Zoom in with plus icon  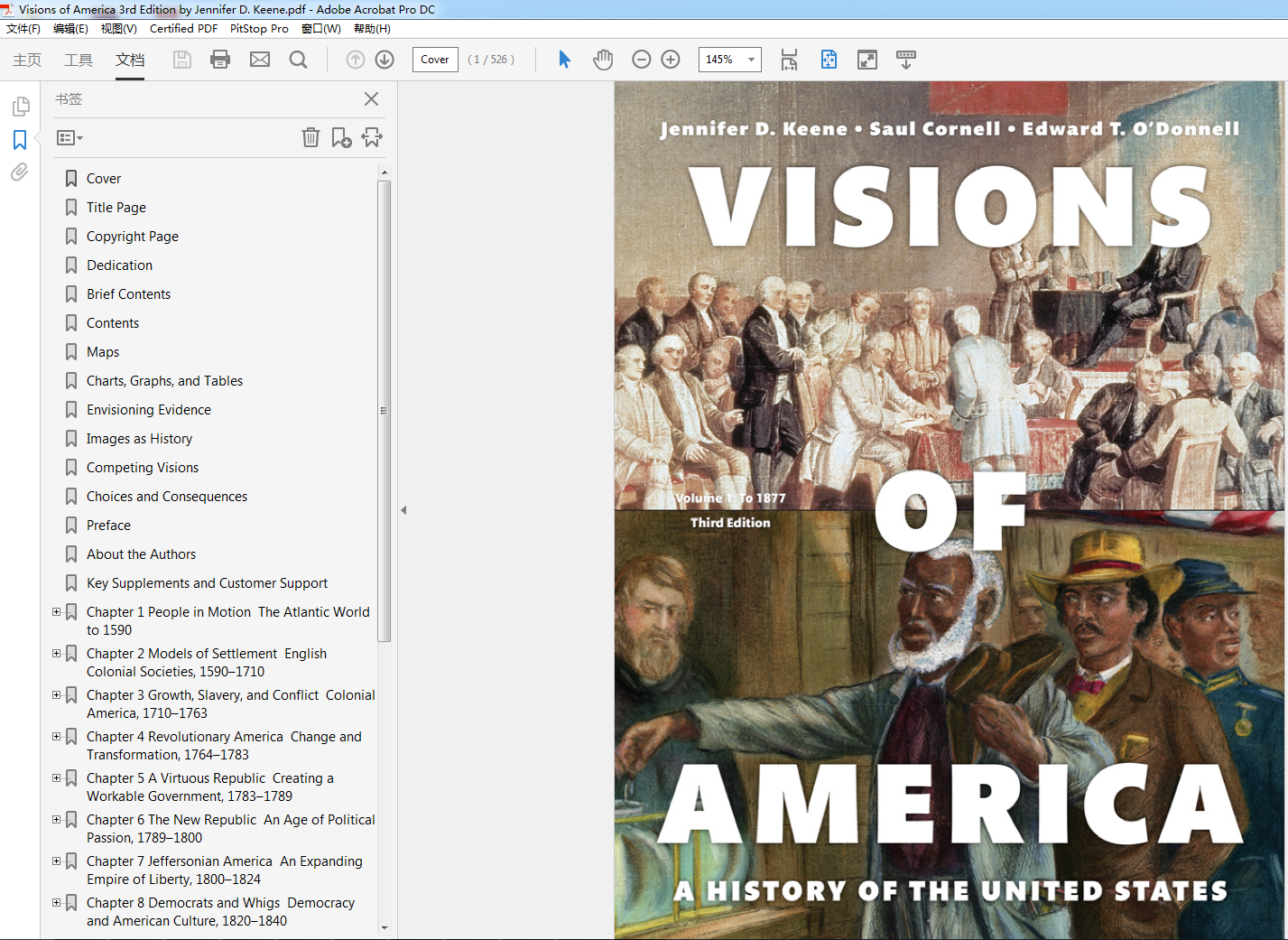pyautogui.click(x=671, y=60)
